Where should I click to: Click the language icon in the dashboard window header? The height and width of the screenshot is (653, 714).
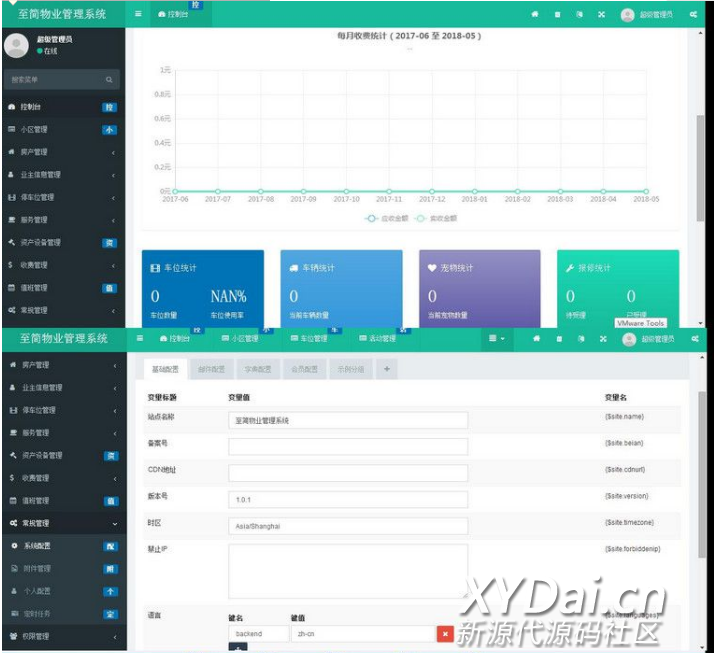tap(580, 14)
